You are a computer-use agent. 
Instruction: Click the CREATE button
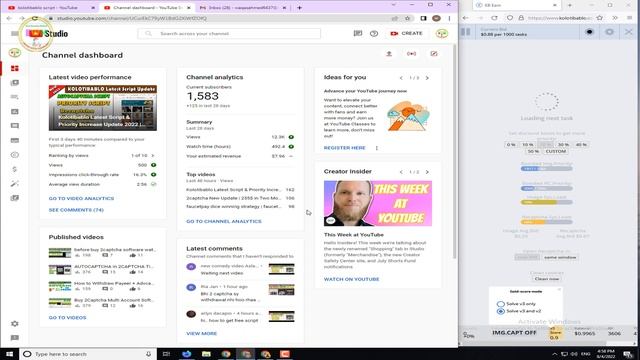[x=406, y=33]
